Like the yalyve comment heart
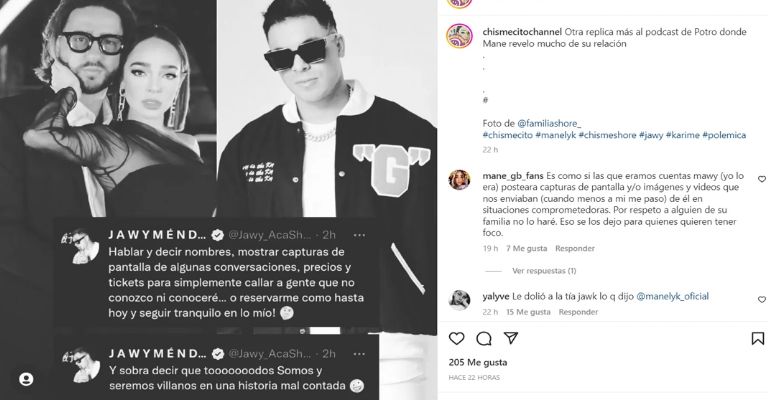 tap(762, 299)
